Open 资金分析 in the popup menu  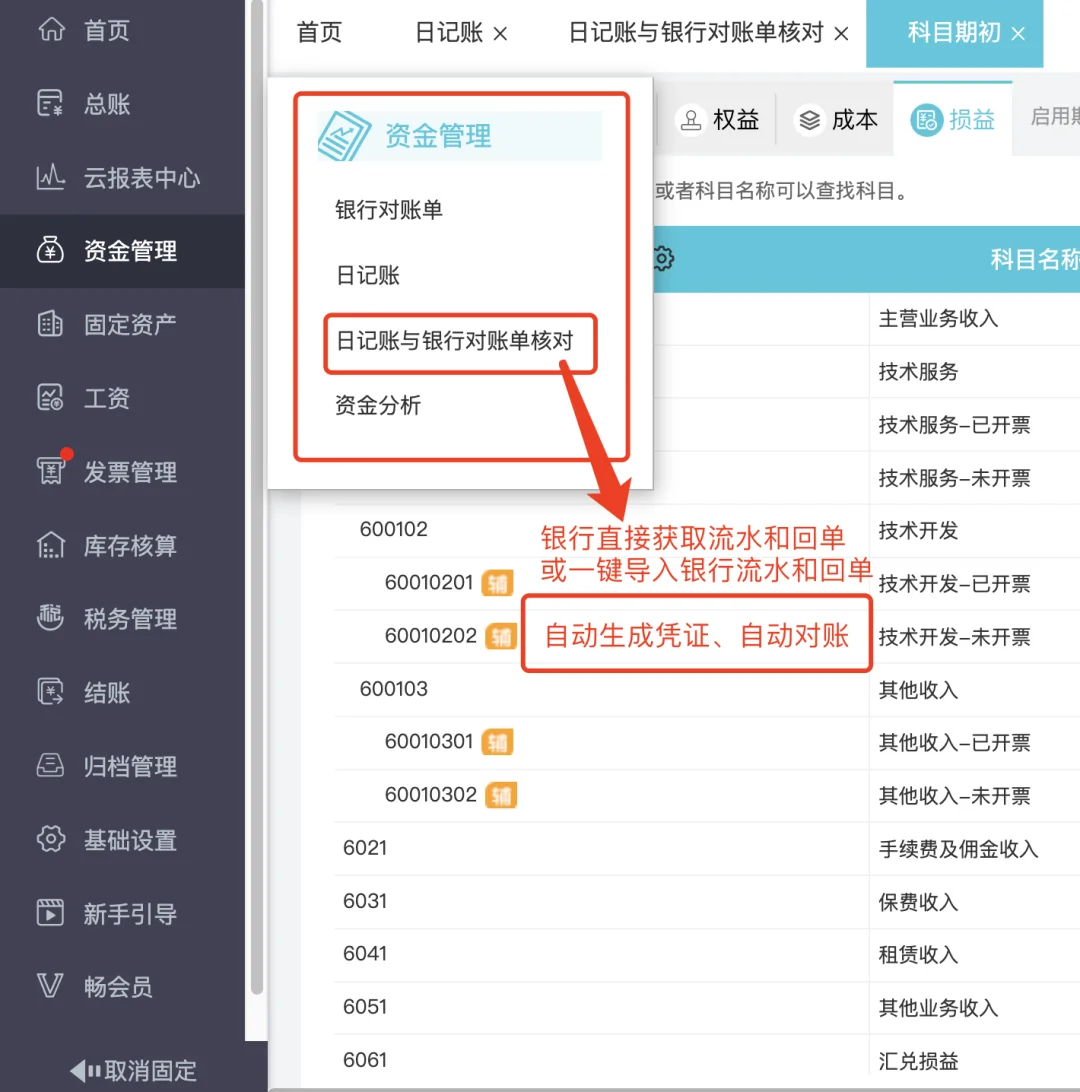(378, 406)
